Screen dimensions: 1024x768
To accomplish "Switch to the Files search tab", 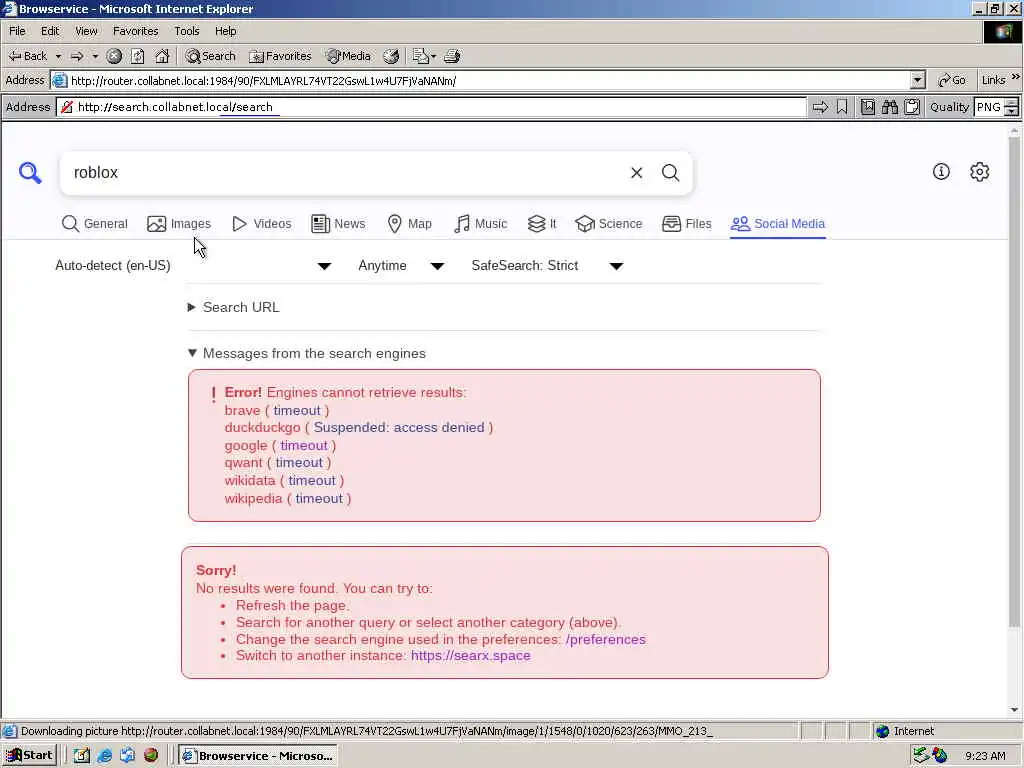I will coord(686,224).
